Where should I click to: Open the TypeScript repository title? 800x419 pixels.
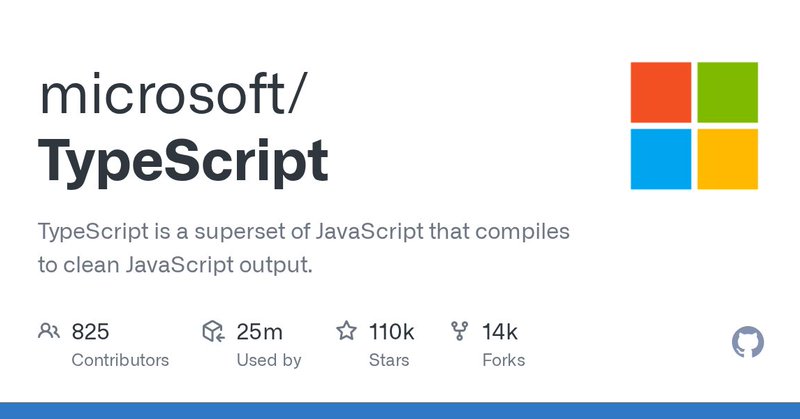pyautogui.click(x=183, y=162)
